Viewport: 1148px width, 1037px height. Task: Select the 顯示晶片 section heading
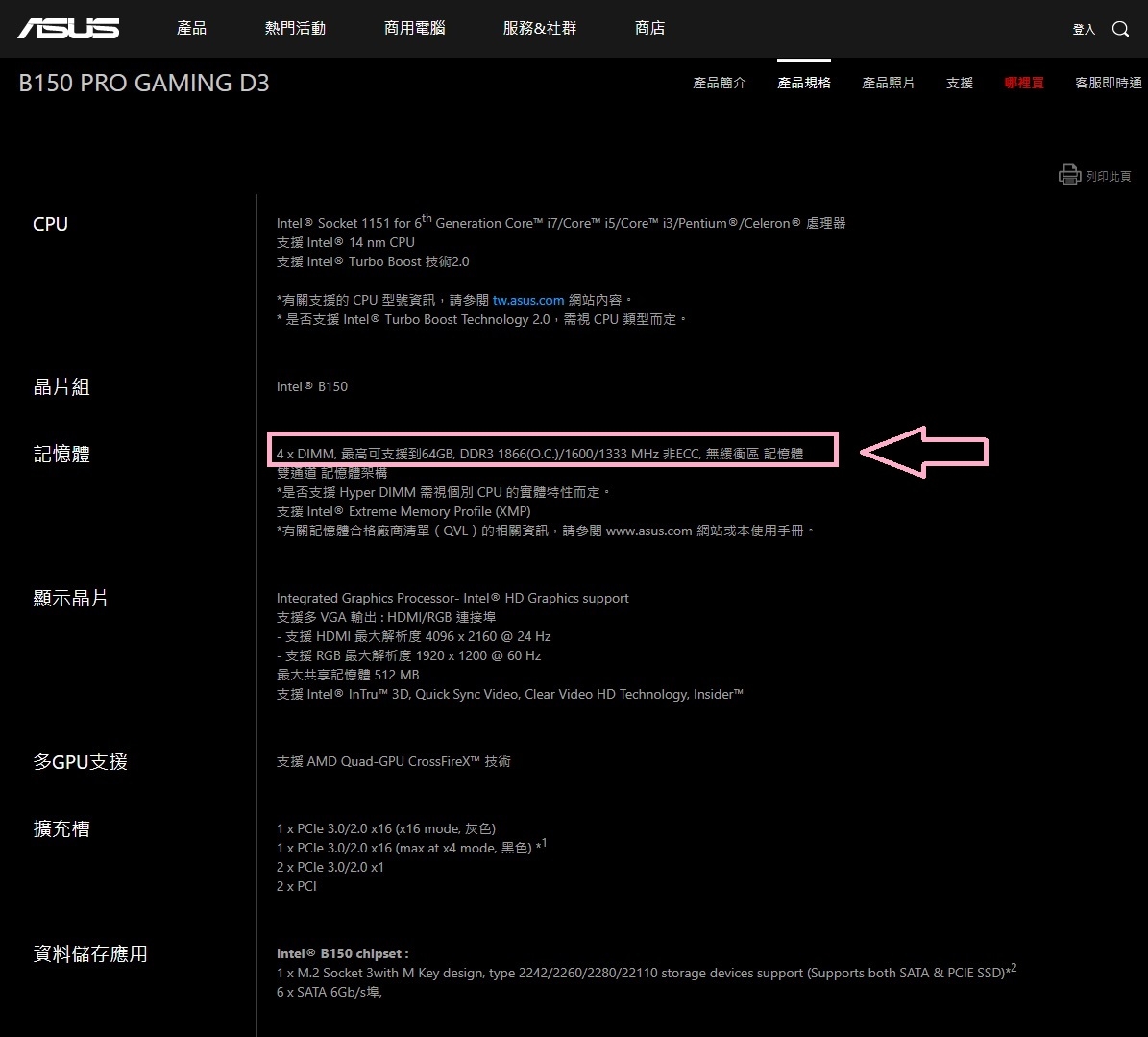coord(70,599)
